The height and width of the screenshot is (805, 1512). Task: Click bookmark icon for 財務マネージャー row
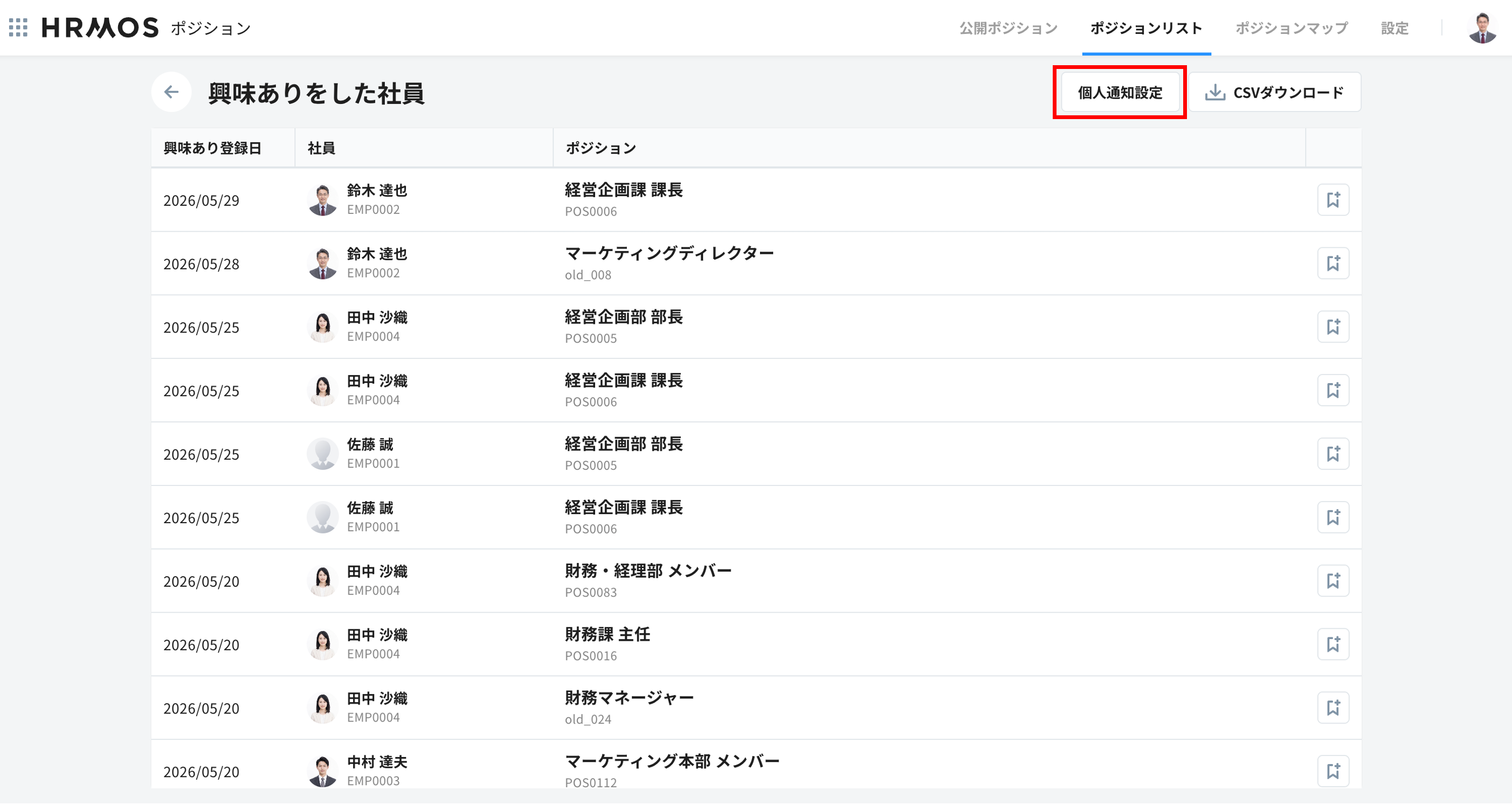(x=1333, y=708)
